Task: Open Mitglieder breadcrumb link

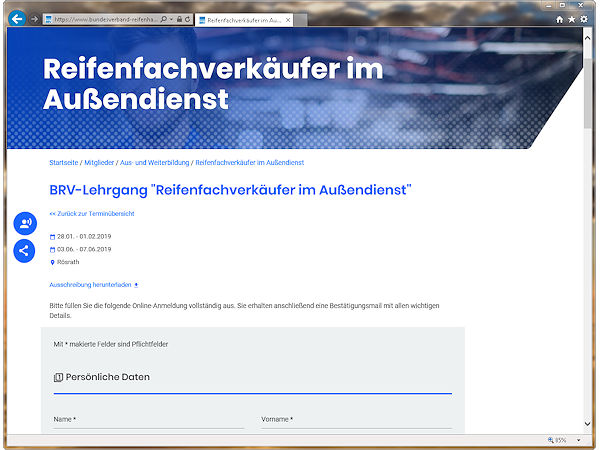Action: point(98,162)
